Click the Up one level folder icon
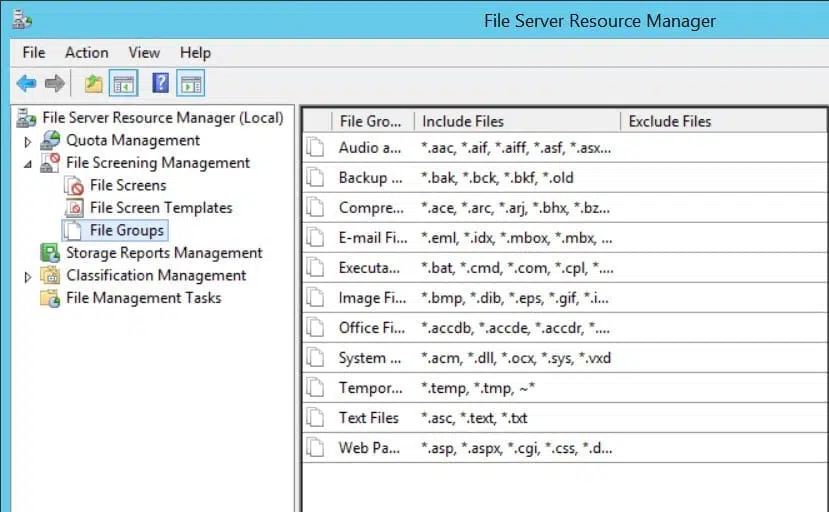829x512 pixels. tap(94, 84)
